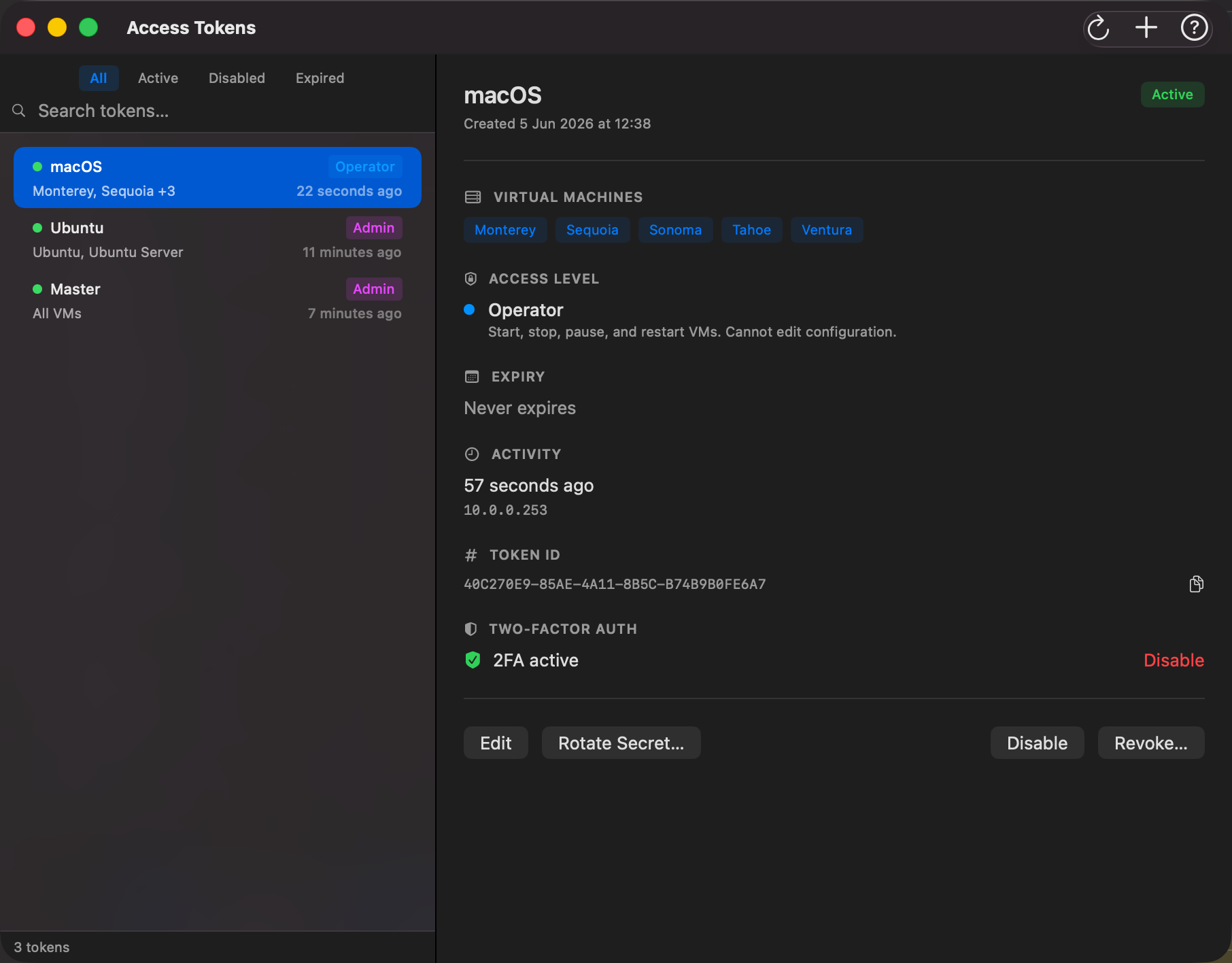Click the green status dot beside Ubuntu
The height and width of the screenshot is (963, 1232).
[x=37, y=228]
